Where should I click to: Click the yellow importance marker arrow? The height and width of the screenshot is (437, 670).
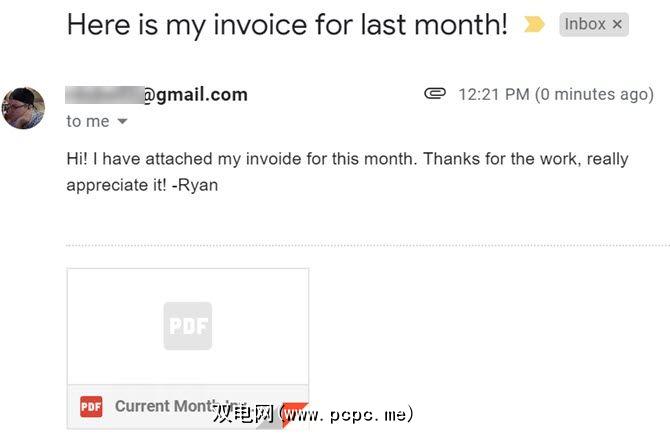(x=534, y=24)
